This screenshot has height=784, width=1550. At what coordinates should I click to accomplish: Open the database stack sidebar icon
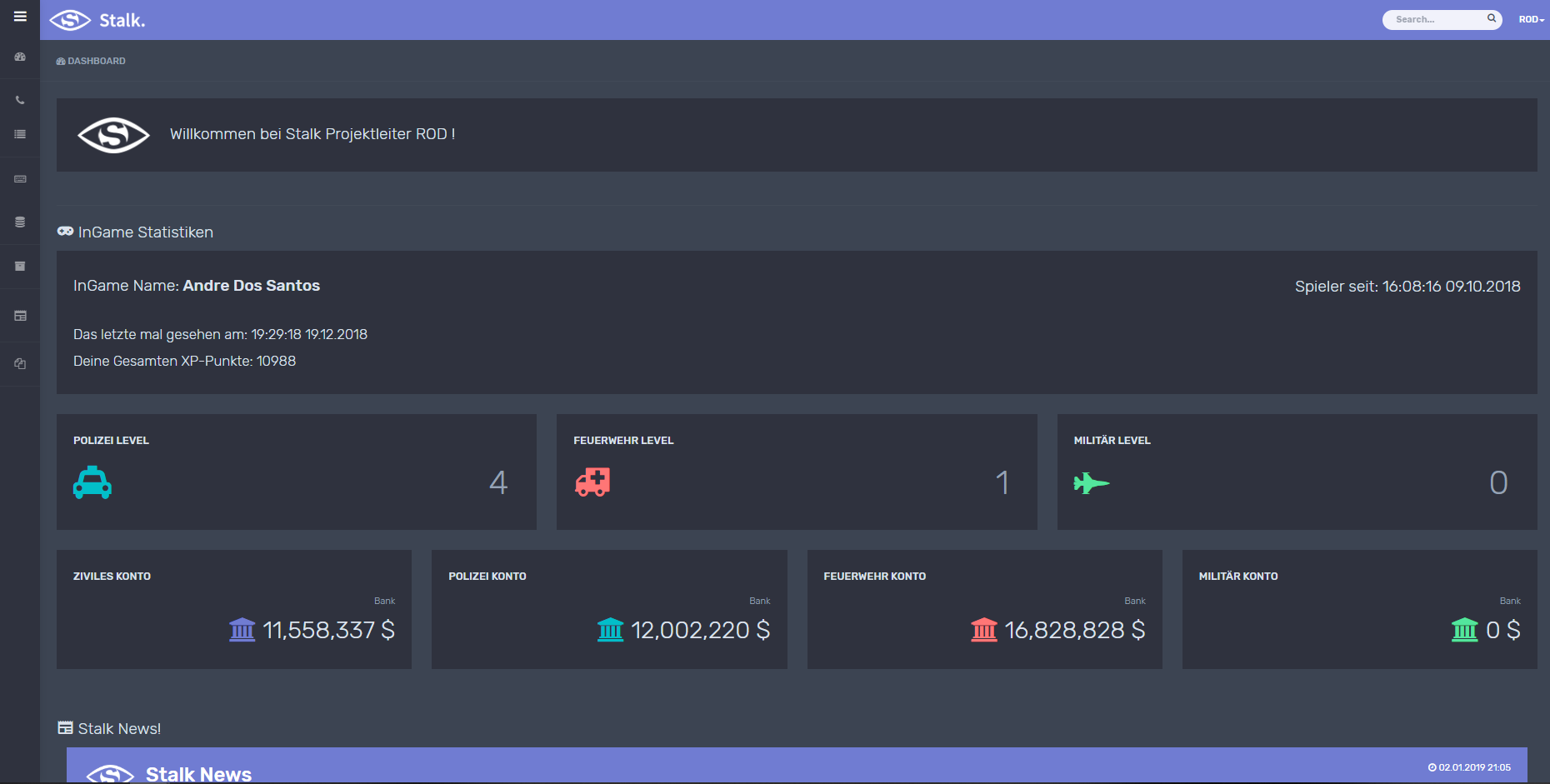click(x=20, y=222)
